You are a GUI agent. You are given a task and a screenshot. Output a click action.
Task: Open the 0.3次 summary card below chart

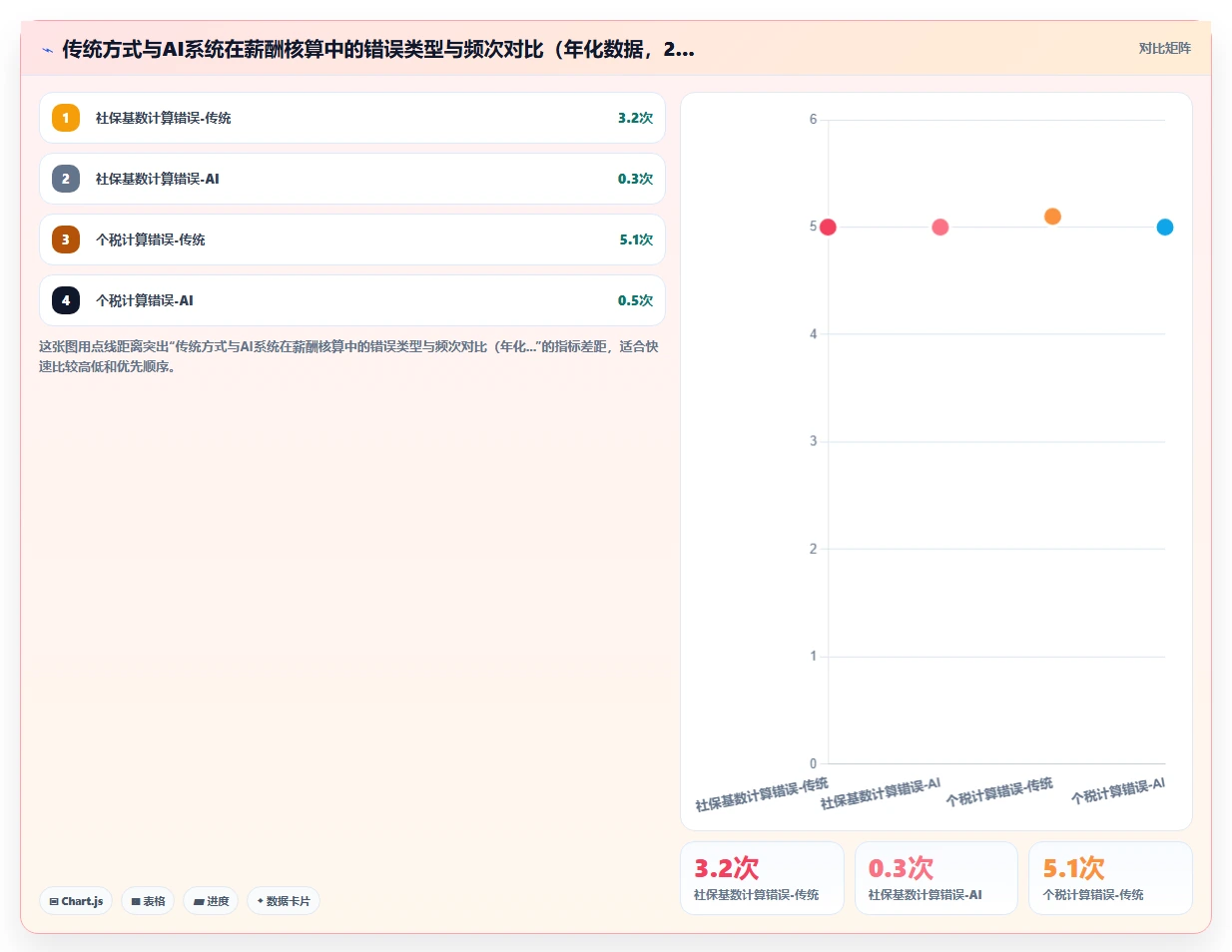936,878
